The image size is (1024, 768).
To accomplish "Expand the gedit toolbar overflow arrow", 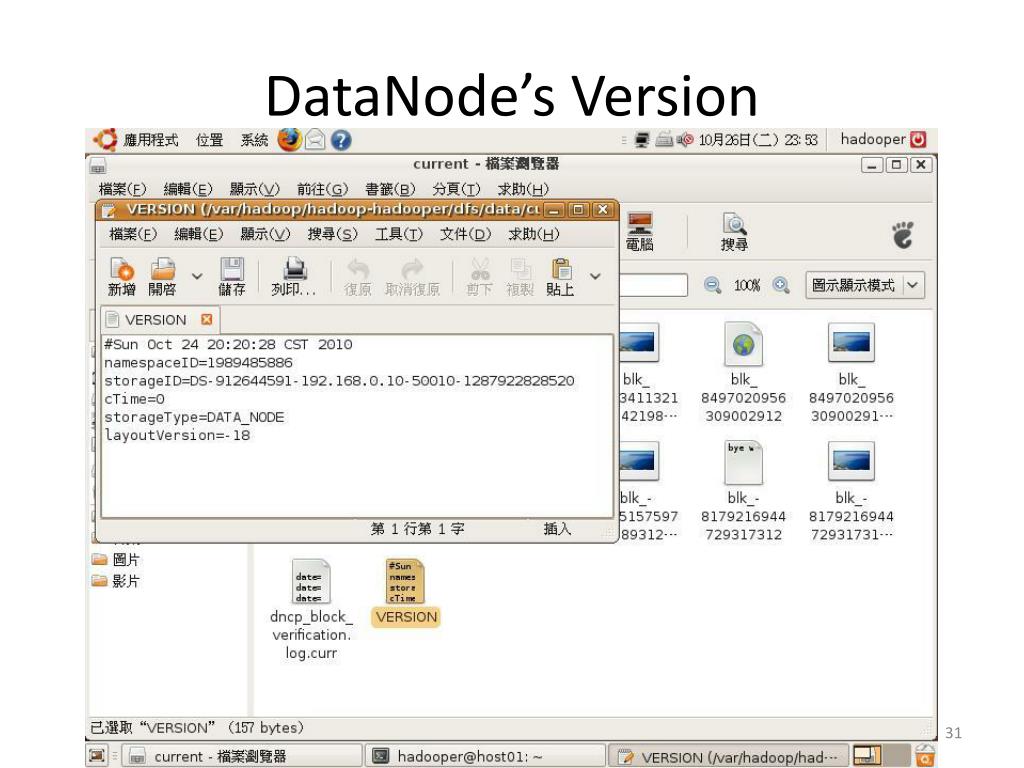I will pyautogui.click(x=595, y=276).
